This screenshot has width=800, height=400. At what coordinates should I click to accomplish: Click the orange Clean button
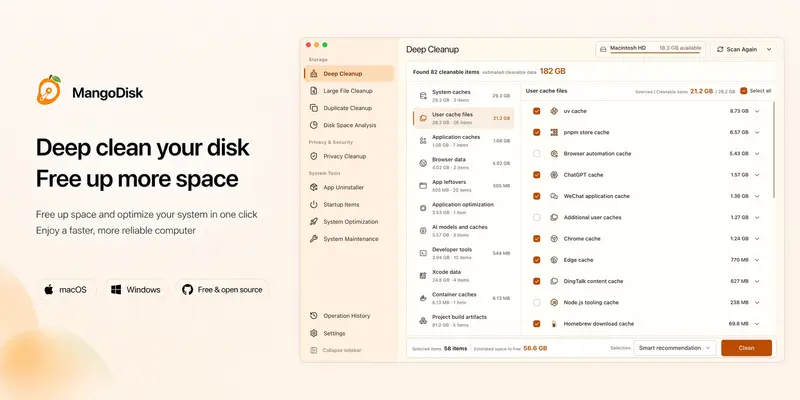(746, 348)
